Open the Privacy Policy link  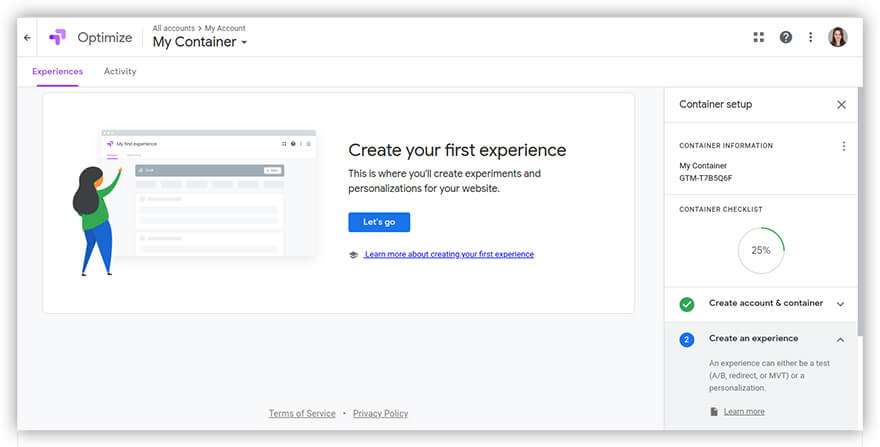click(x=380, y=414)
